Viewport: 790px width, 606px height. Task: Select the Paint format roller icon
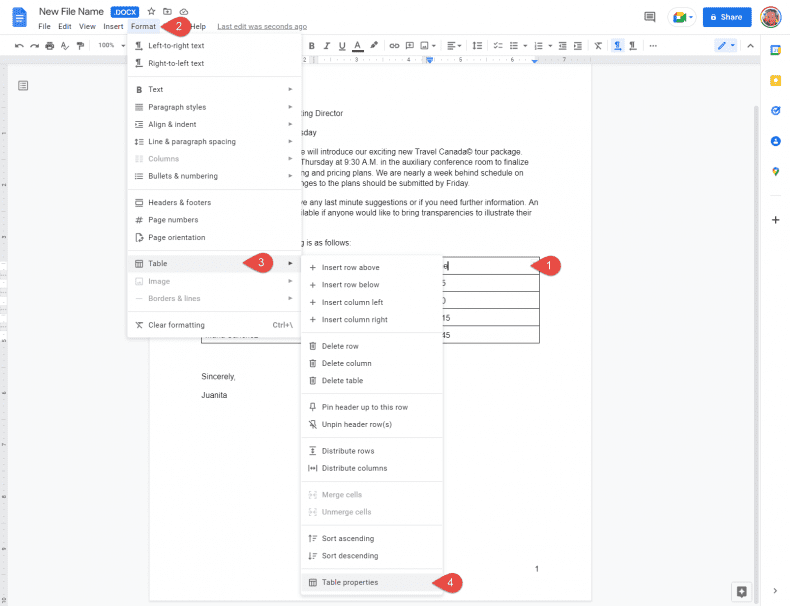[79, 45]
